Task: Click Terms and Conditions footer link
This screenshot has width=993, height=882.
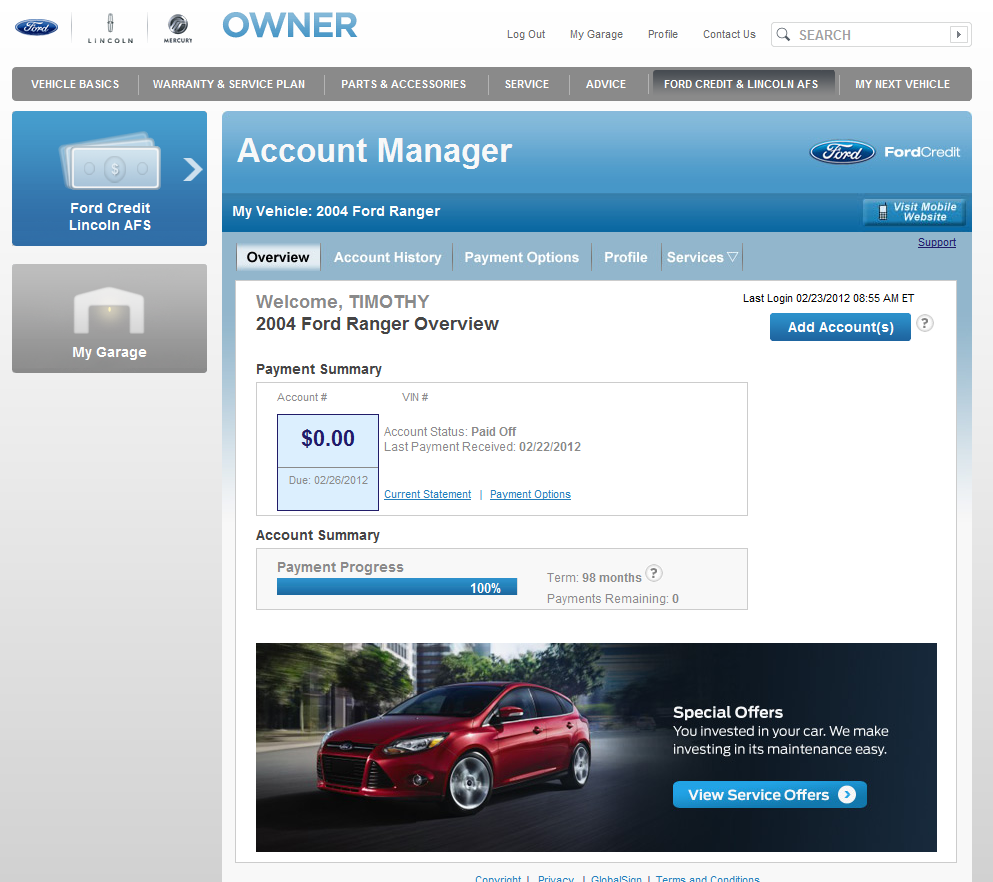Action: pos(707,878)
